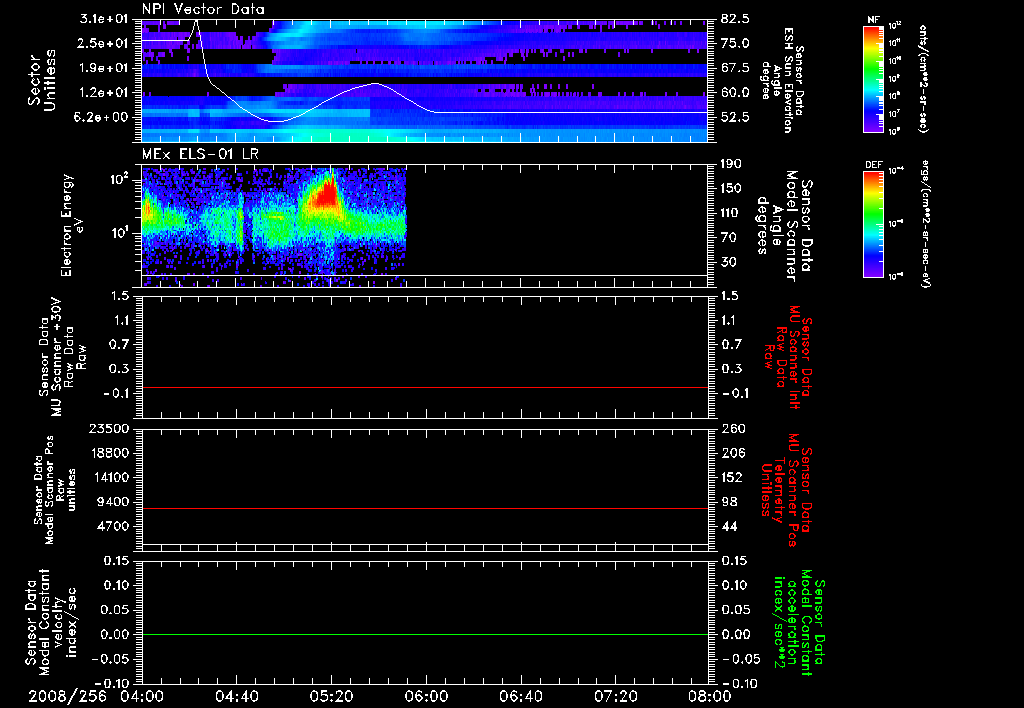Click the 260 telemetry tick label
This screenshot has height=708, width=1024.
(x=732, y=428)
